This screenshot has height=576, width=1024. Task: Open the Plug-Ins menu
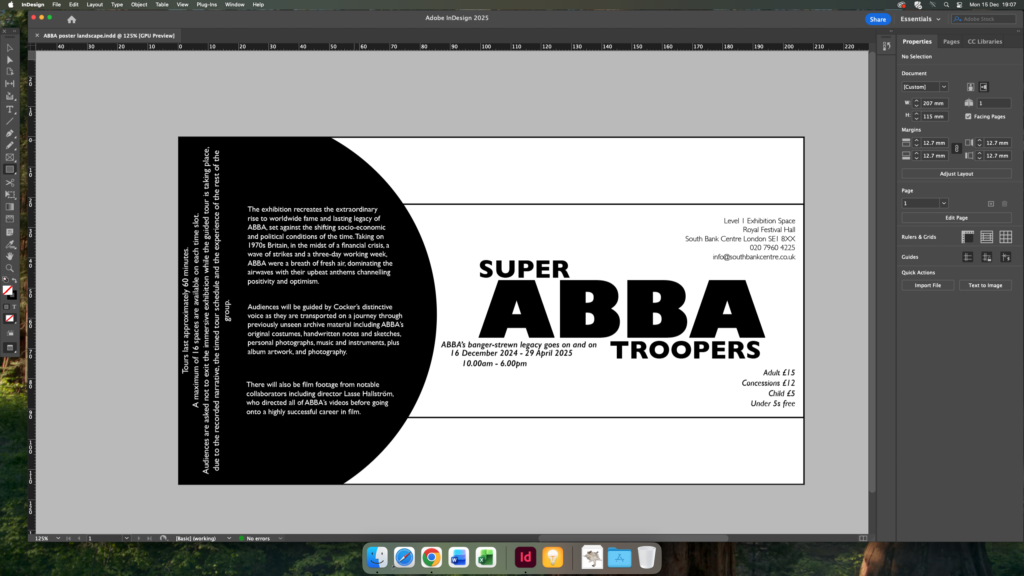(x=206, y=5)
